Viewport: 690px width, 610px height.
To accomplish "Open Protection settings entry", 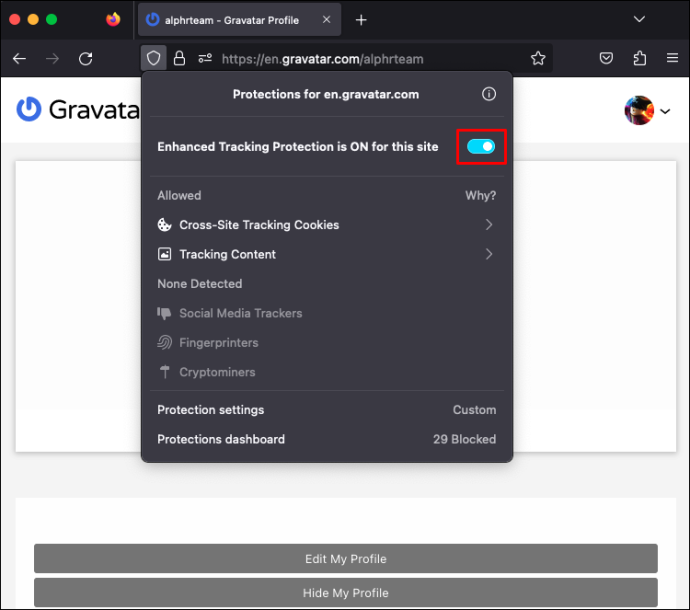I will 327,410.
